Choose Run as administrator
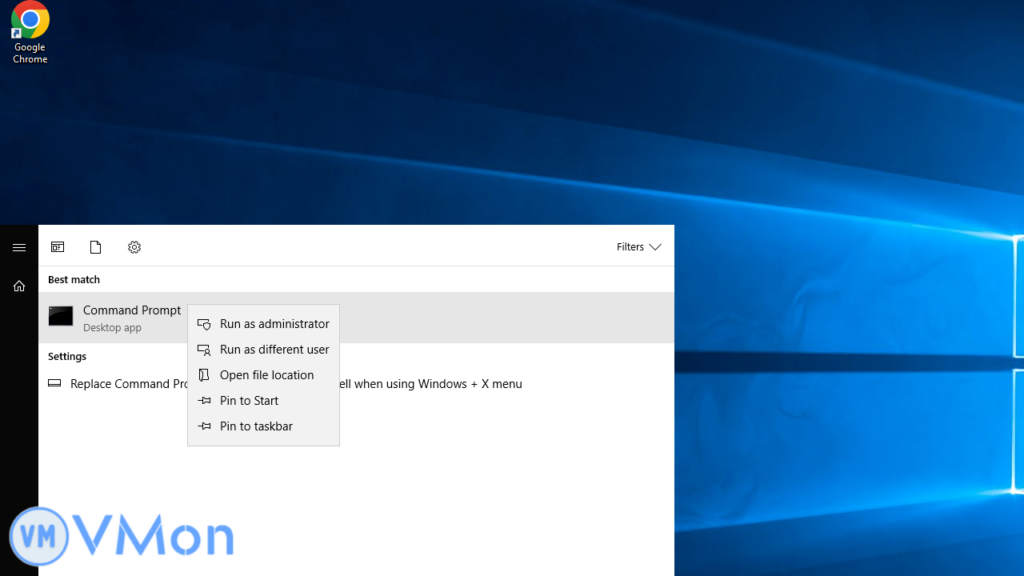The width and height of the screenshot is (1024, 576). coord(274,324)
